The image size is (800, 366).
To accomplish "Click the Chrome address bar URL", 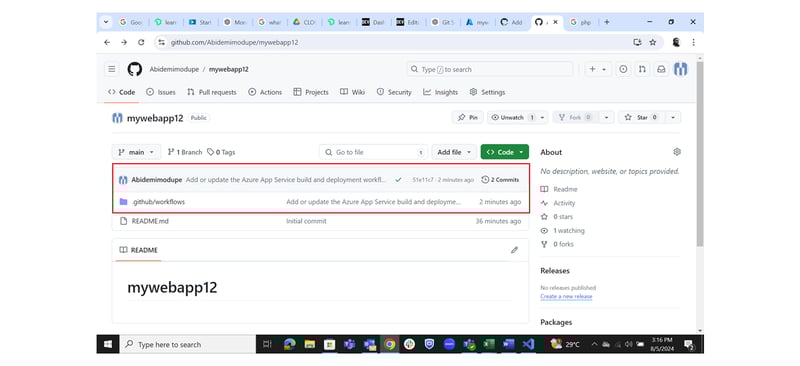I will point(234,42).
